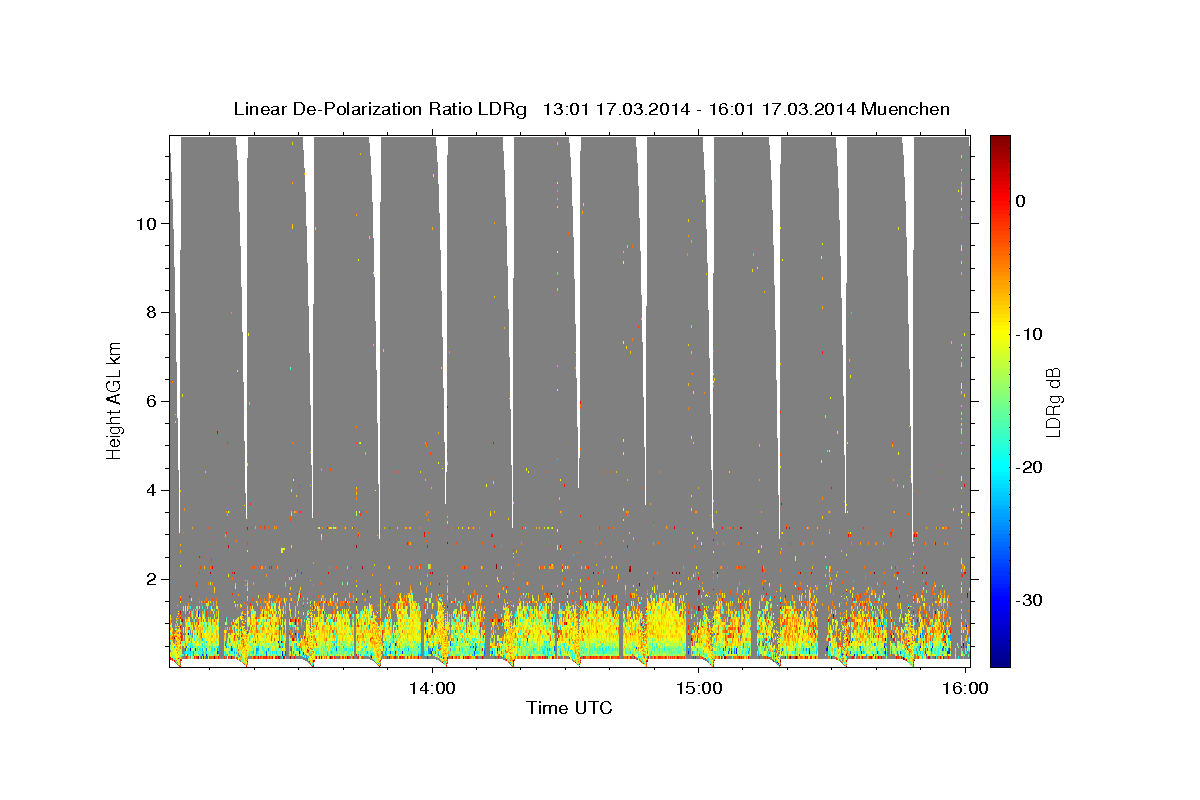
Task: Click the 10 km height tick label
Action: 143,223
